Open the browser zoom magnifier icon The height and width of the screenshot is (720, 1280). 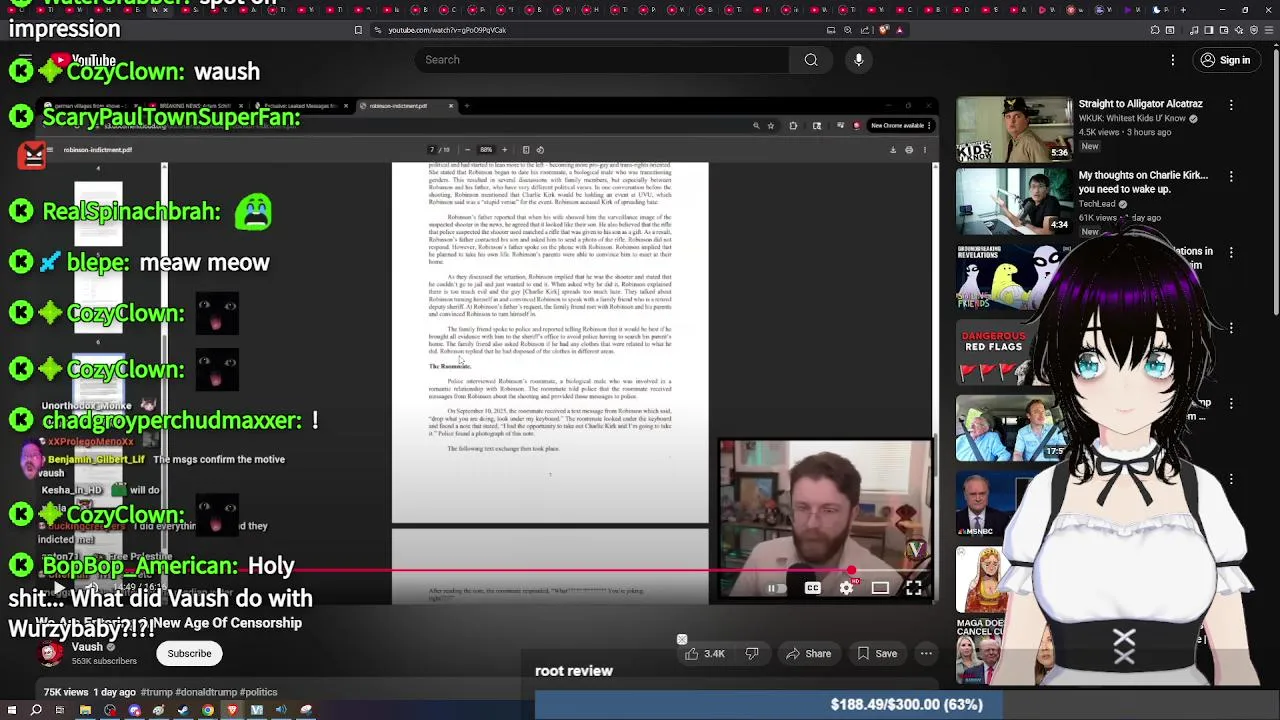pyautogui.click(x=848, y=30)
